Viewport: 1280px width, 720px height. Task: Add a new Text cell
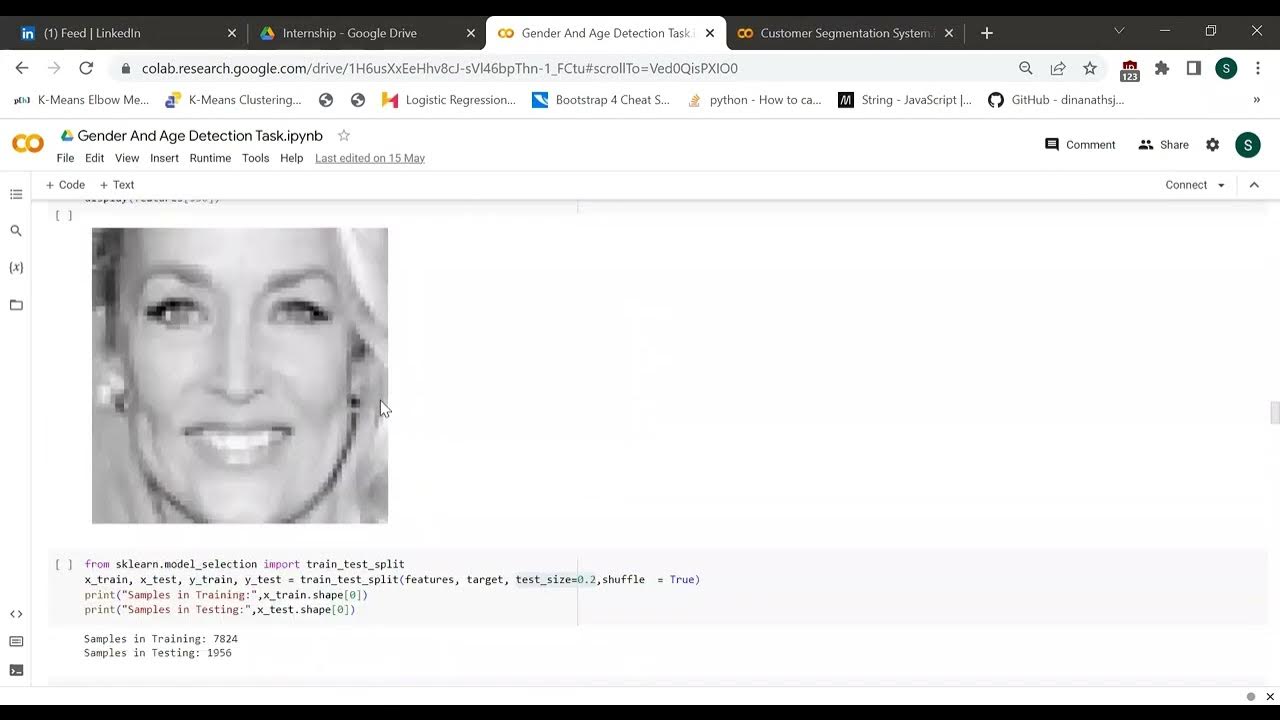pyautogui.click(x=117, y=185)
